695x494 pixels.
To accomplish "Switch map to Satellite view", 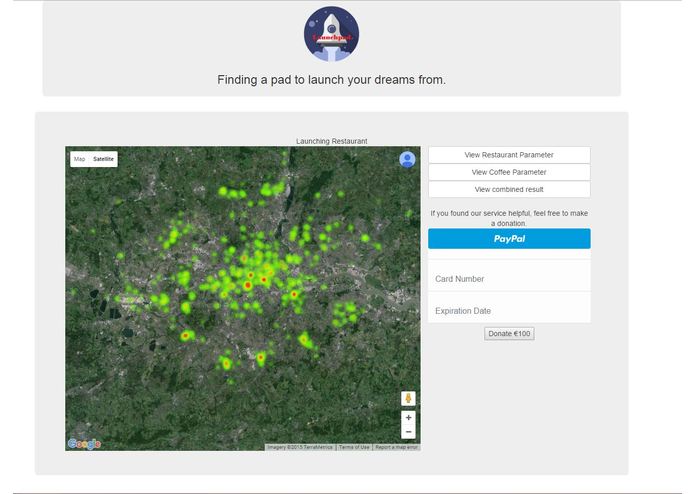I will point(103,159).
